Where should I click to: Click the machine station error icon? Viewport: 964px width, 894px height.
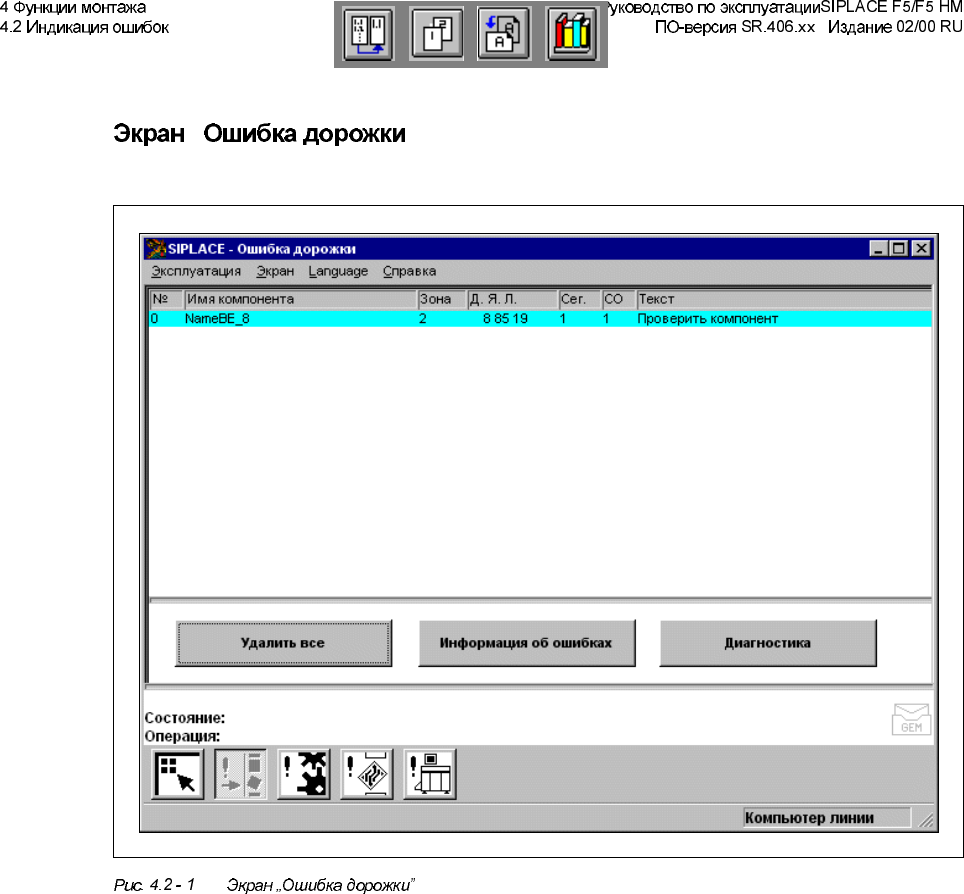coord(430,774)
